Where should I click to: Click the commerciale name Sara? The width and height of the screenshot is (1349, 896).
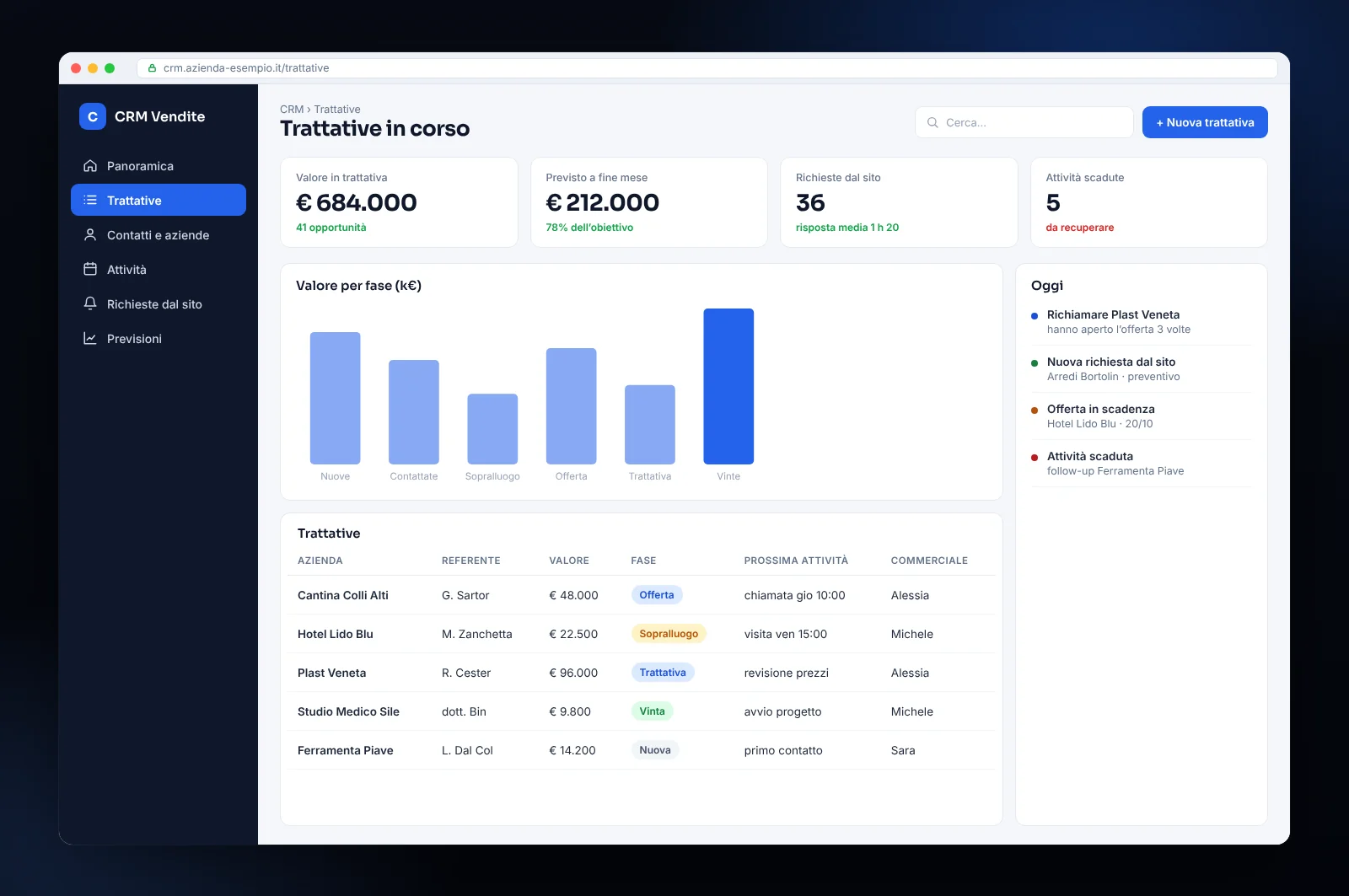click(903, 750)
